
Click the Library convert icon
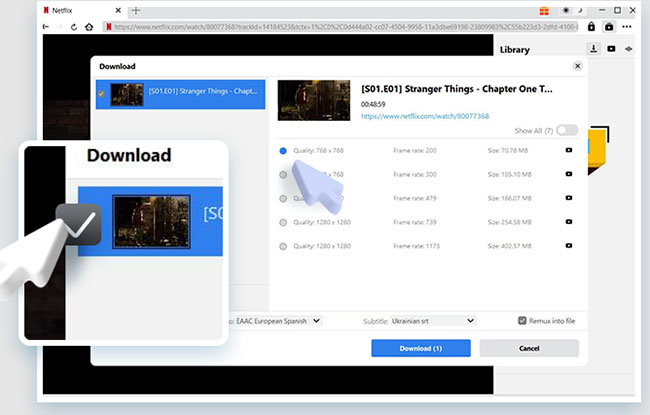click(629, 49)
